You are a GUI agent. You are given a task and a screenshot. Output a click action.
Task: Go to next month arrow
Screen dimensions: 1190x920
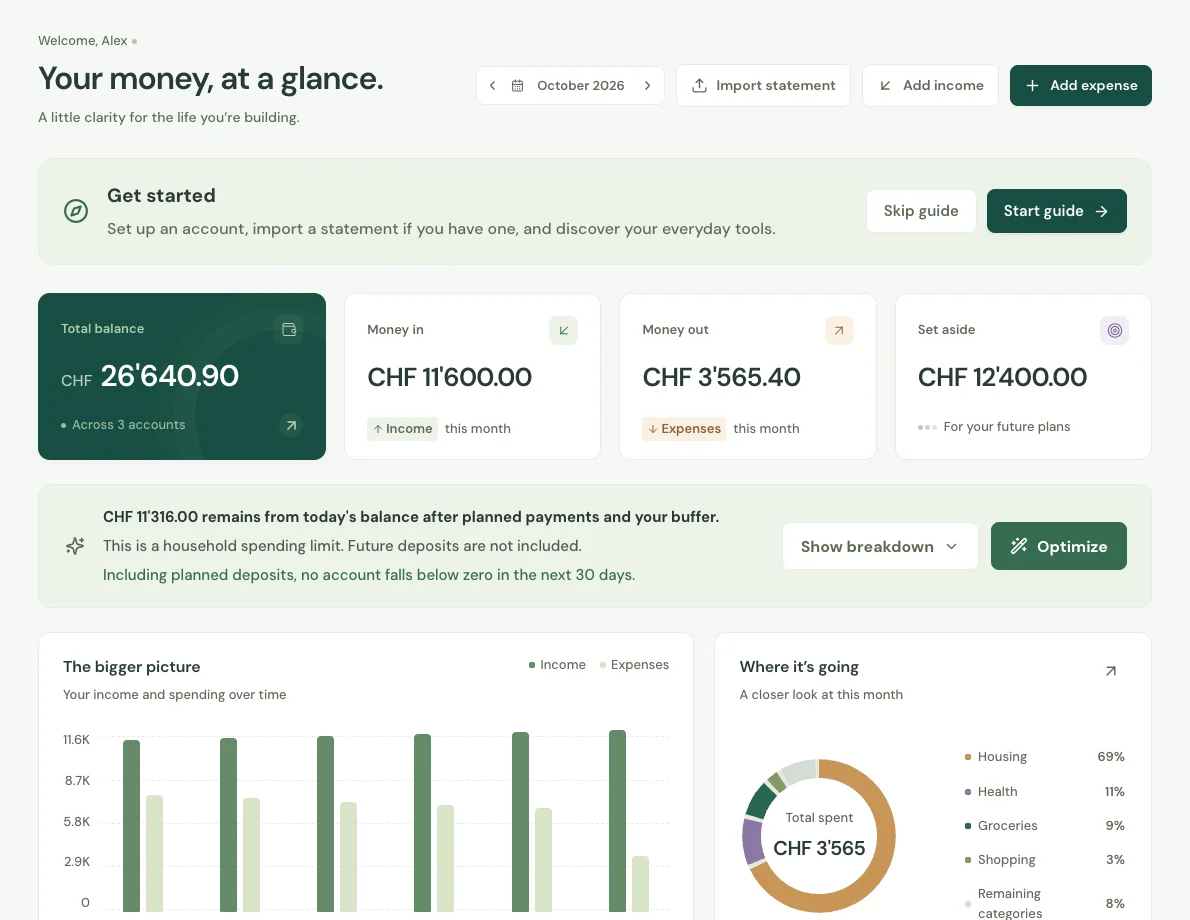pyautogui.click(x=647, y=86)
